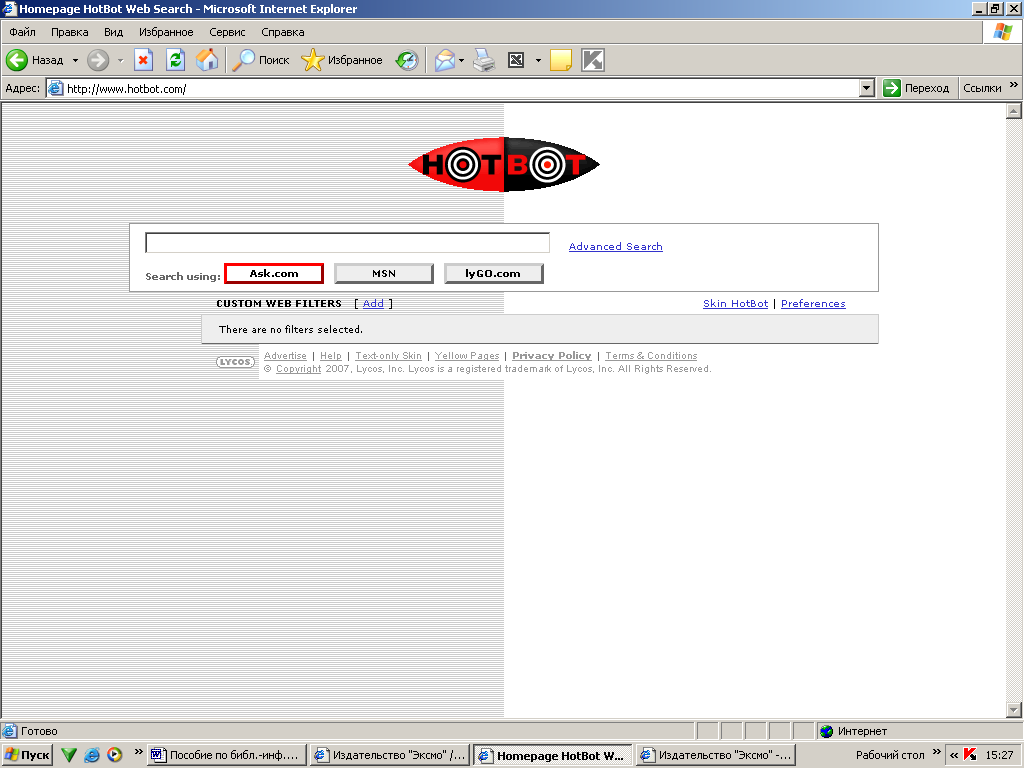Click the Homepage HotBot taskbar button
Image resolution: width=1024 pixels, height=768 pixels.
tap(552, 755)
